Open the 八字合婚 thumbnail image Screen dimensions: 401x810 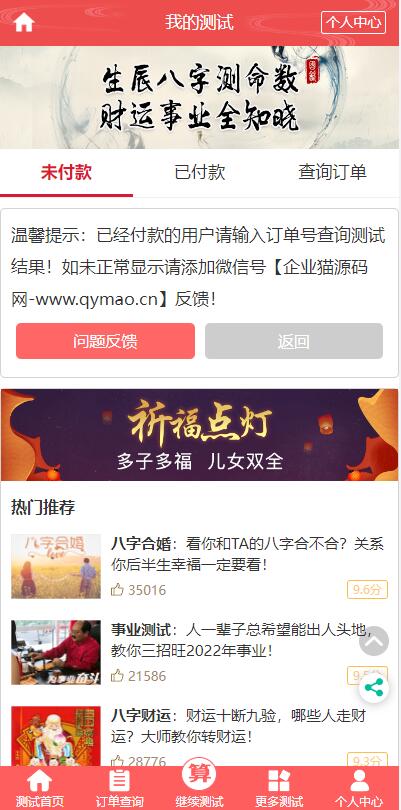pos(56,566)
